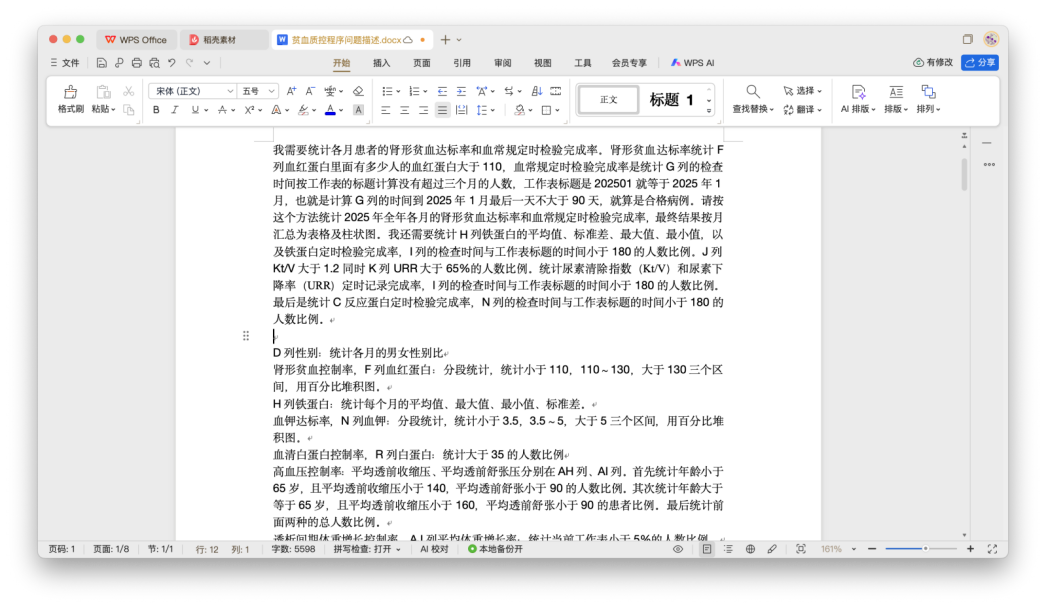Viewport: 1046px width, 608px height.
Task: Align text to the left
Action: click(386, 110)
